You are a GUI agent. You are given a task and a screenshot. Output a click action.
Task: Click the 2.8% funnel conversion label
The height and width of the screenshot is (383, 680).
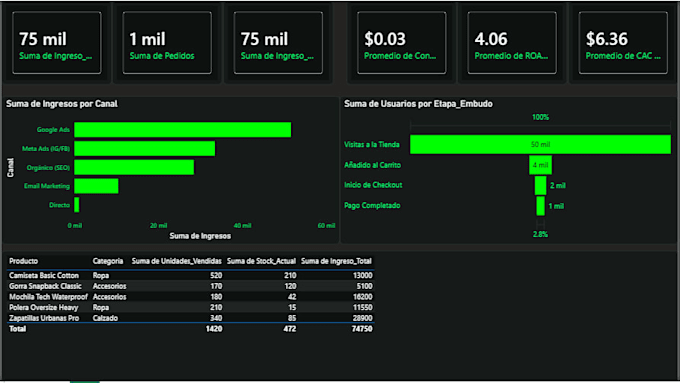pyautogui.click(x=540, y=234)
